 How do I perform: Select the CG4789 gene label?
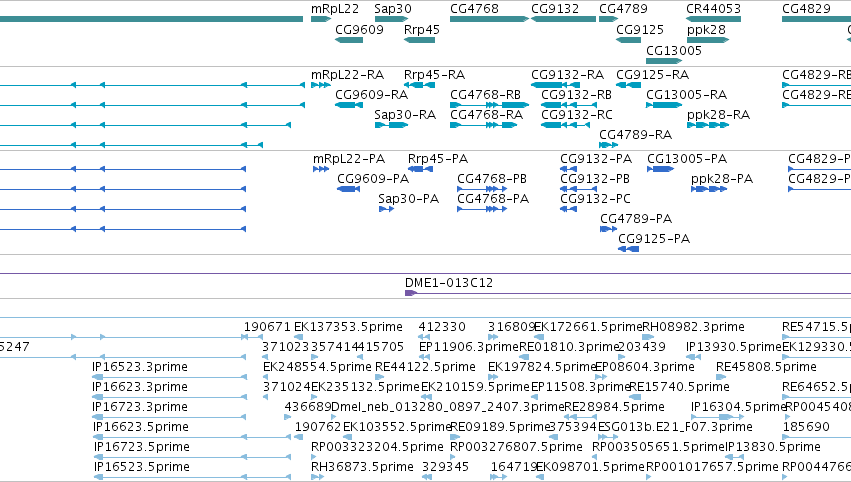[x=623, y=9]
